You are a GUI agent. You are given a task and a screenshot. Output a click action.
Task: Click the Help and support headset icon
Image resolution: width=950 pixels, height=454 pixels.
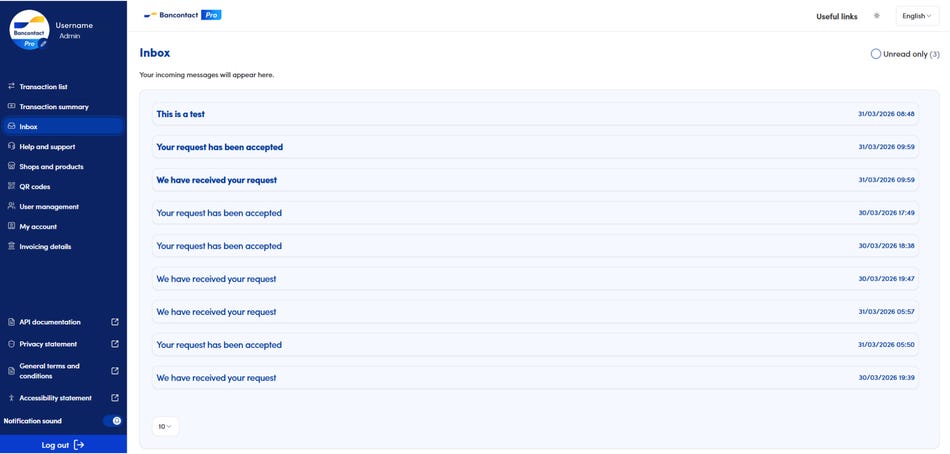tap(11, 147)
